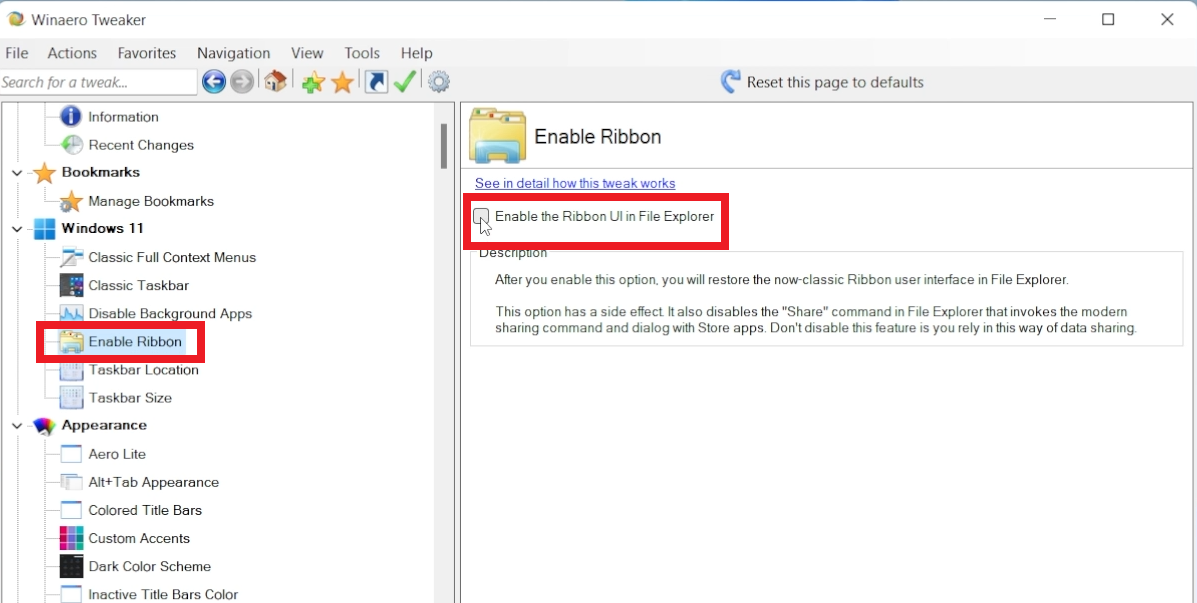Image resolution: width=1197 pixels, height=603 pixels.
Task: Click the blue arrow shortcut toolbar icon
Action: pos(375,81)
